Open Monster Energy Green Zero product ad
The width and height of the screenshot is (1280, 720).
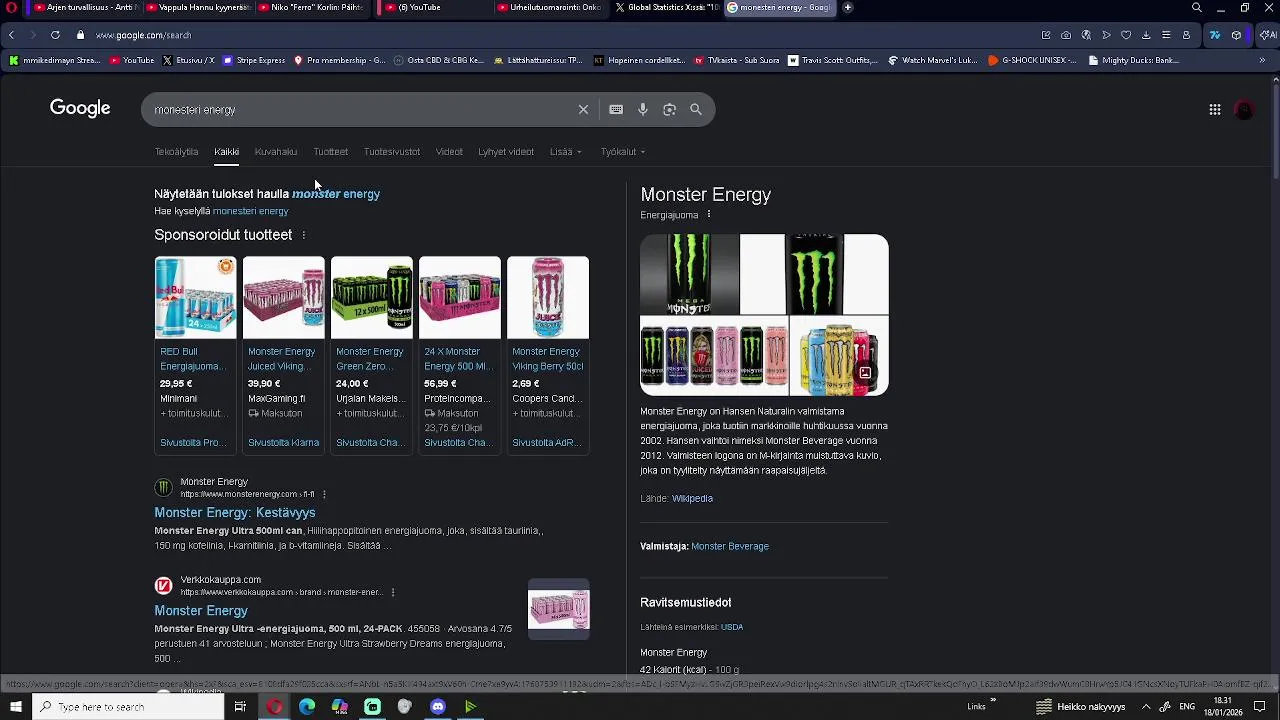[x=371, y=355]
